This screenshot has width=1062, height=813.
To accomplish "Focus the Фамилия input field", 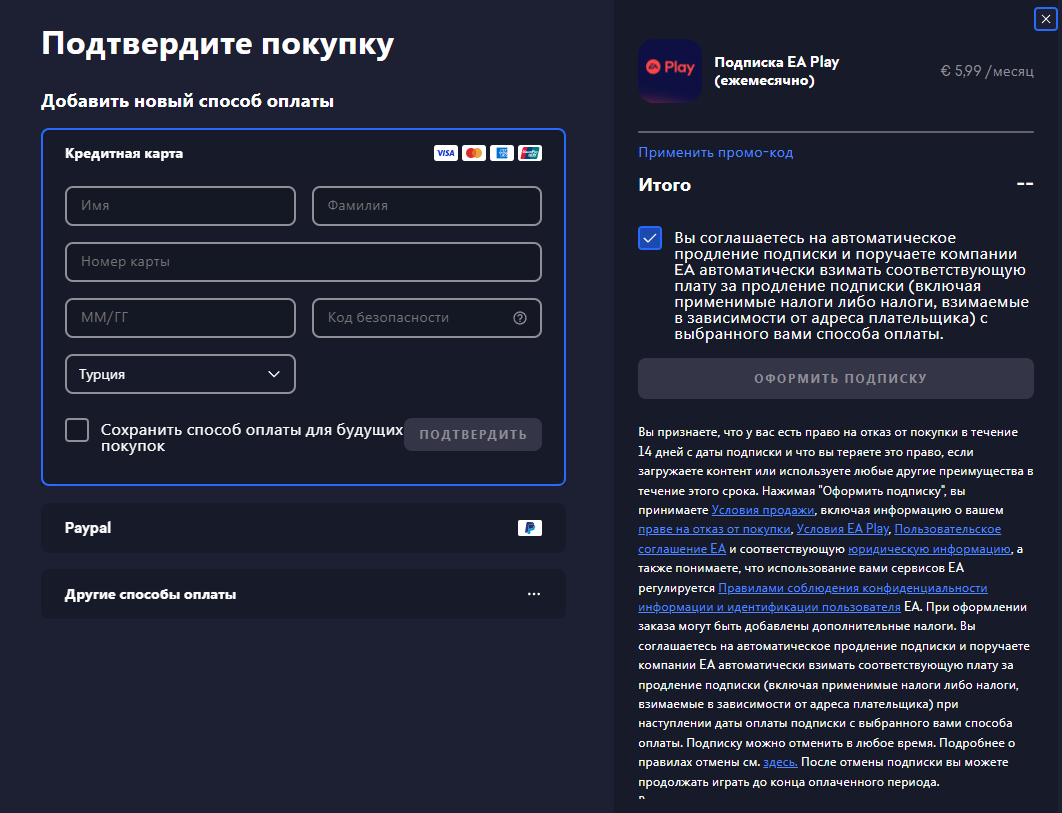I will click(427, 206).
